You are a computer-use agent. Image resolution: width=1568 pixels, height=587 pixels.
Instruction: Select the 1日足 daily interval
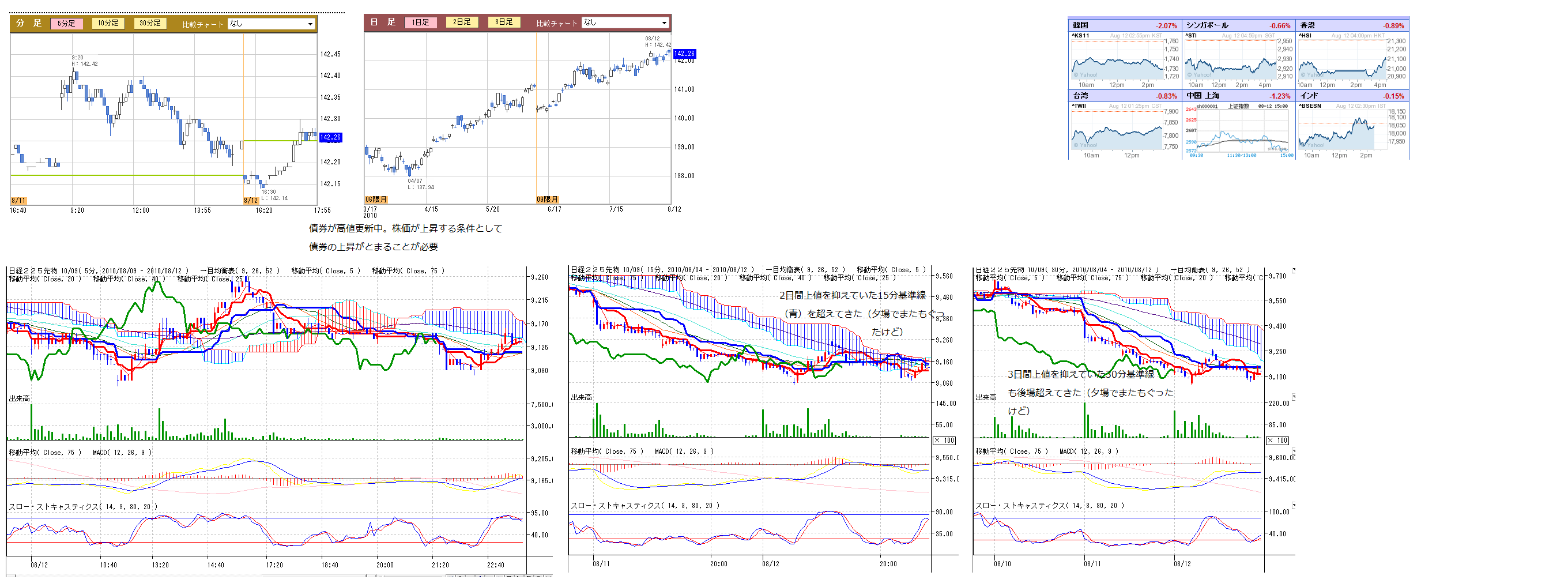[x=420, y=22]
